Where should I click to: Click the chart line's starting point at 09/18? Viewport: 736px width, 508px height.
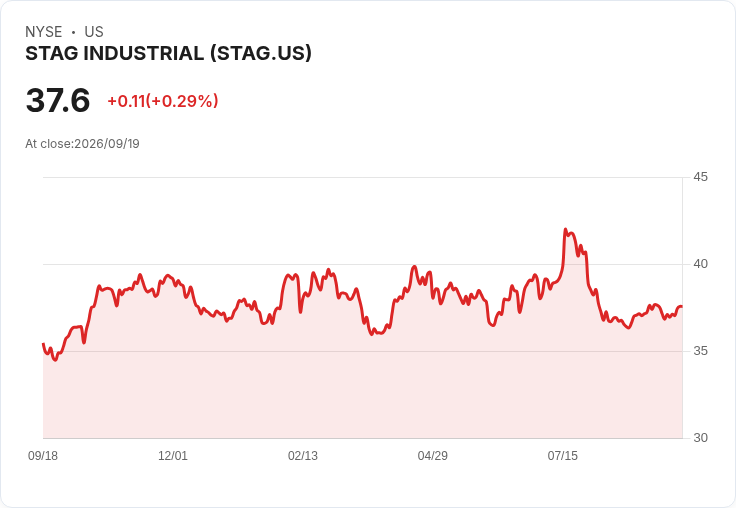tap(43, 344)
